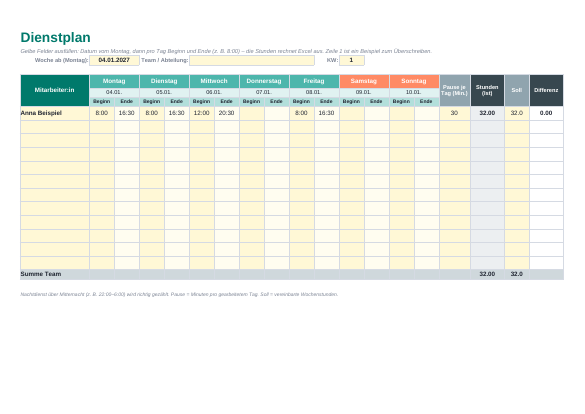Select the Donnerstag column header
Screen dimensions: 585x414
[264, 81]
